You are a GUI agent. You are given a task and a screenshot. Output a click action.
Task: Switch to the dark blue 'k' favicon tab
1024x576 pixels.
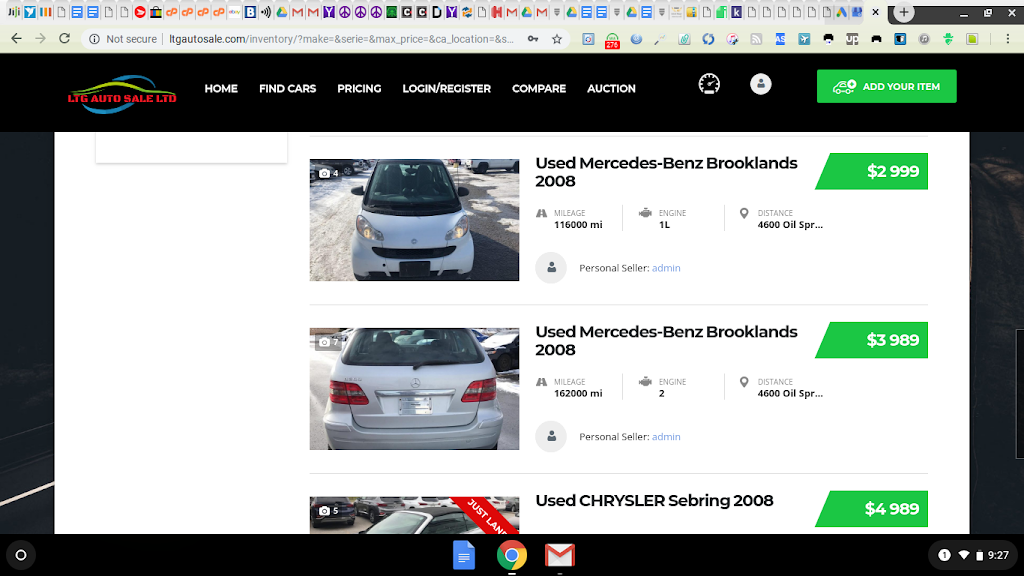tap(736, 12)
